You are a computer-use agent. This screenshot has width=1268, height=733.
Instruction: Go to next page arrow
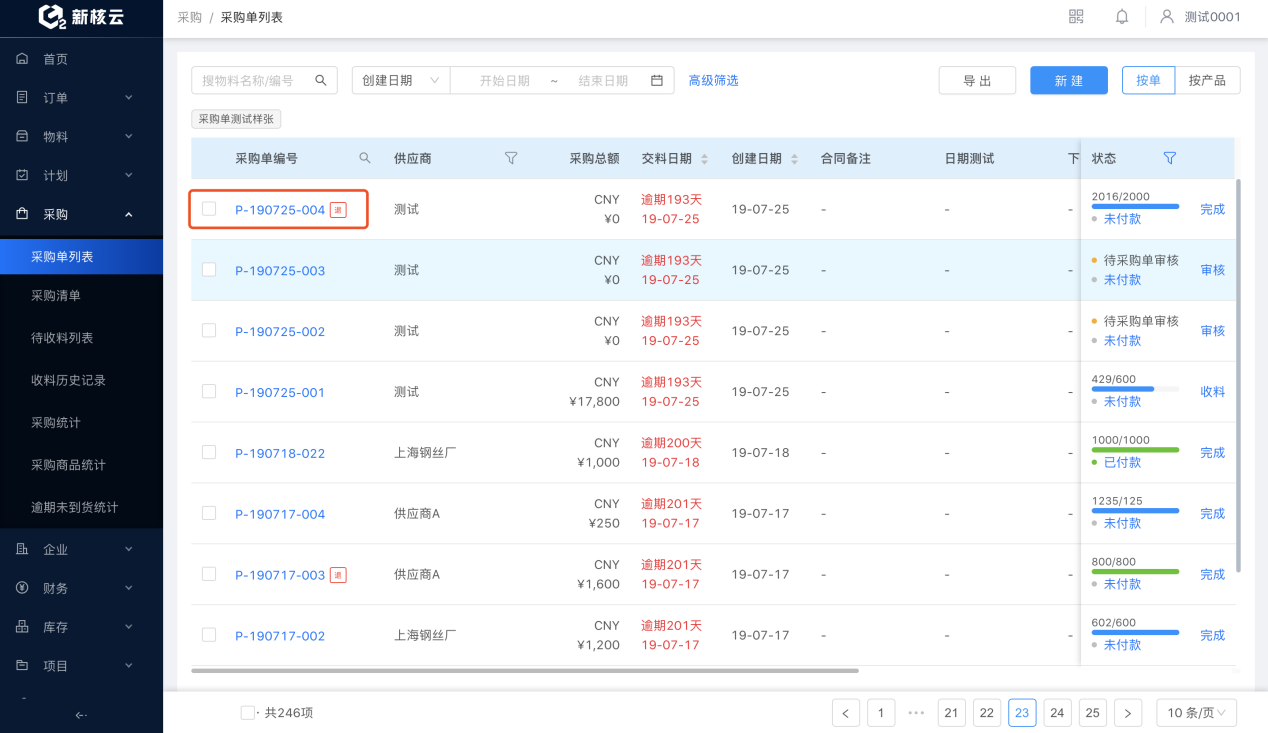1128,713
